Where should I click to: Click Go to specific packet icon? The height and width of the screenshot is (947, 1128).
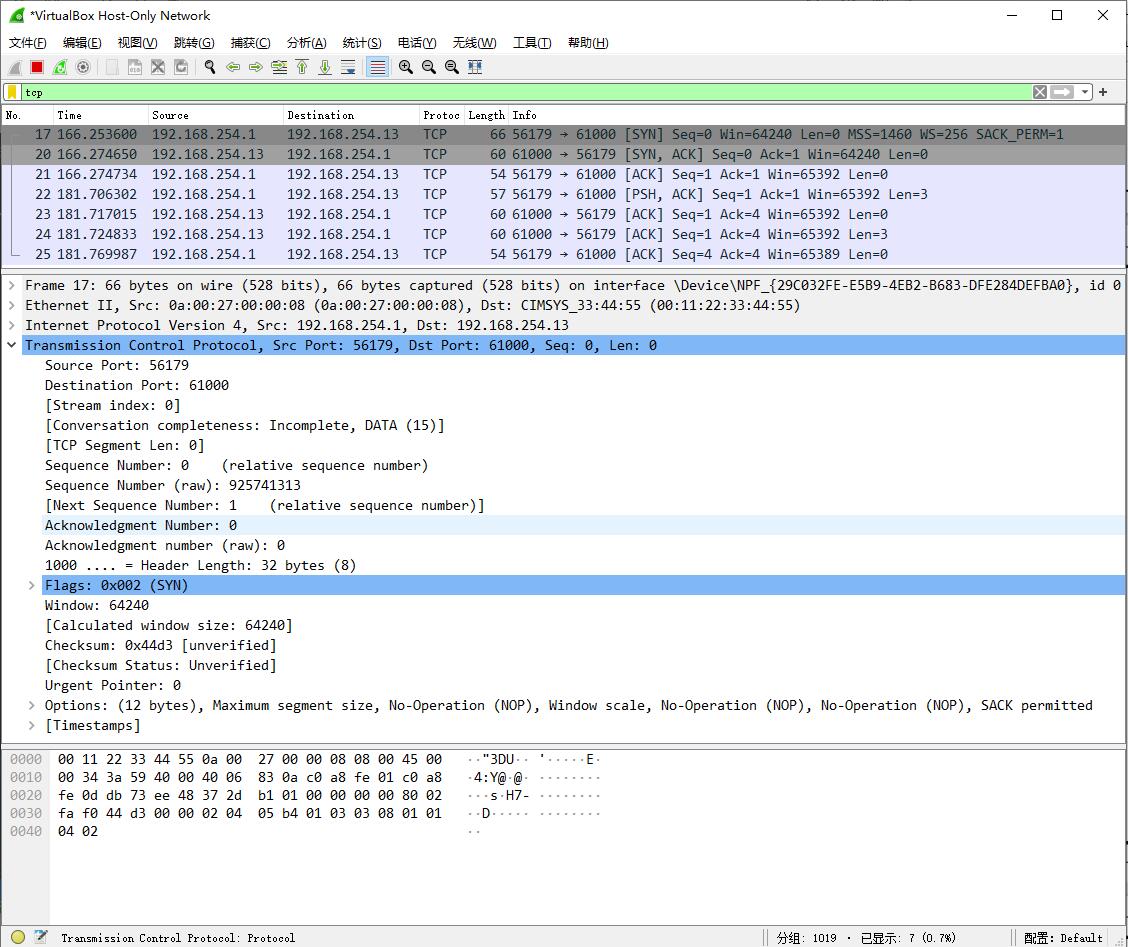tap(279, 68)
